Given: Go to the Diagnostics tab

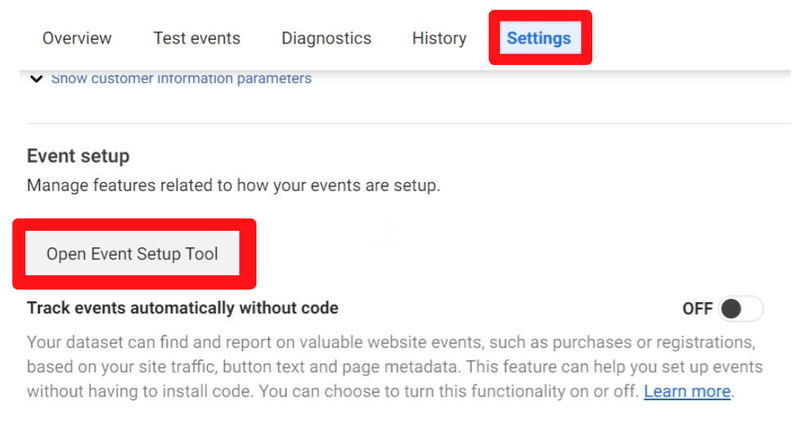Looking at the screenshot, I should coord(326,38).
